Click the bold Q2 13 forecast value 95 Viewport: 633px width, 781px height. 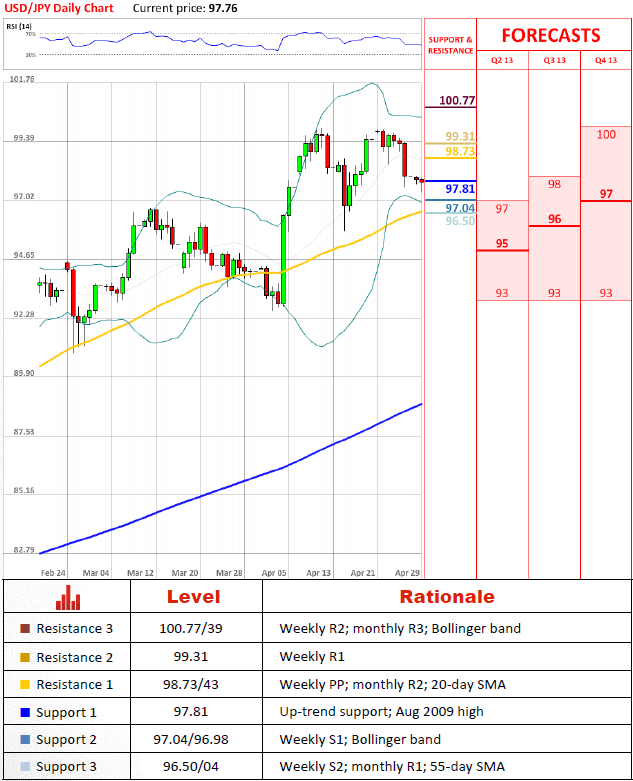pyautogui.click(x=502, y=244)
